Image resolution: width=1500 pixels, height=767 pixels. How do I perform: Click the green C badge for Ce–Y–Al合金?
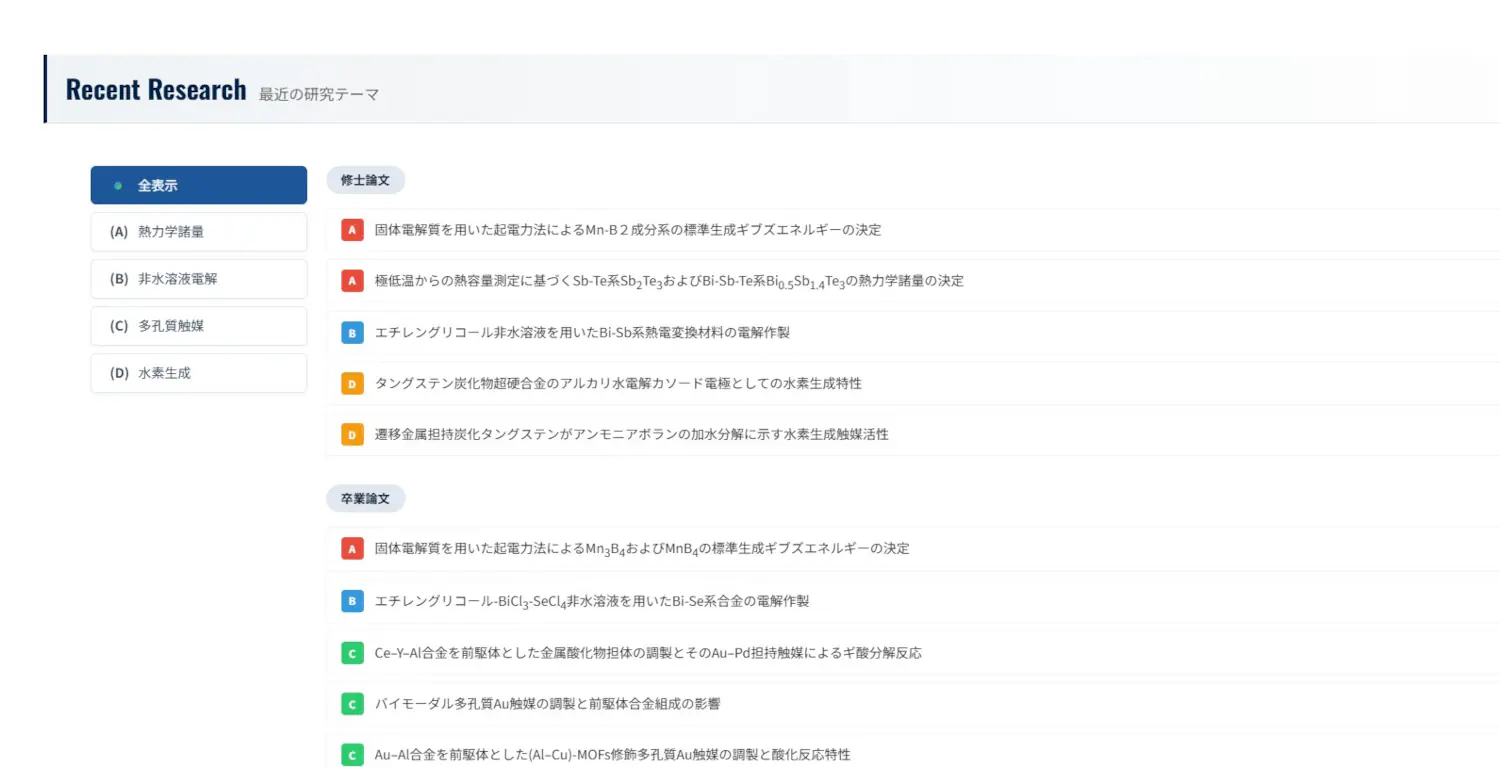click(352, 653)
